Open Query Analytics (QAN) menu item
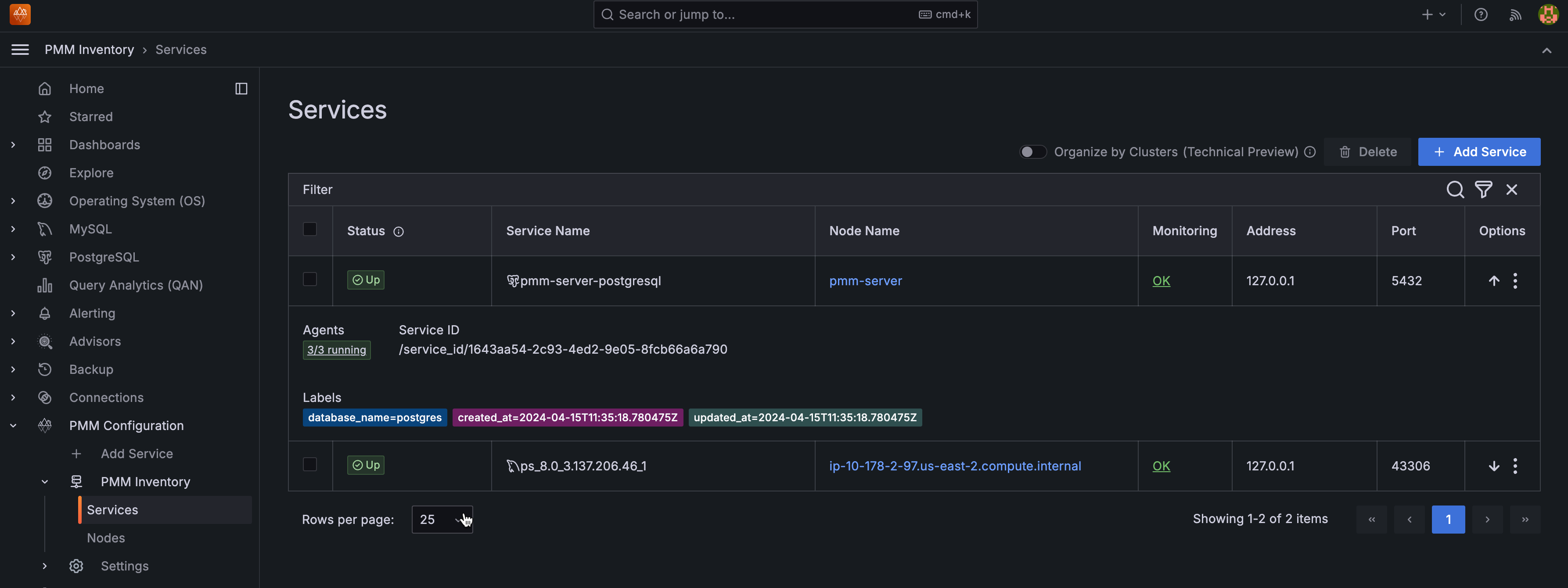This screenshot has height=588, width=1568. [136, 285]
